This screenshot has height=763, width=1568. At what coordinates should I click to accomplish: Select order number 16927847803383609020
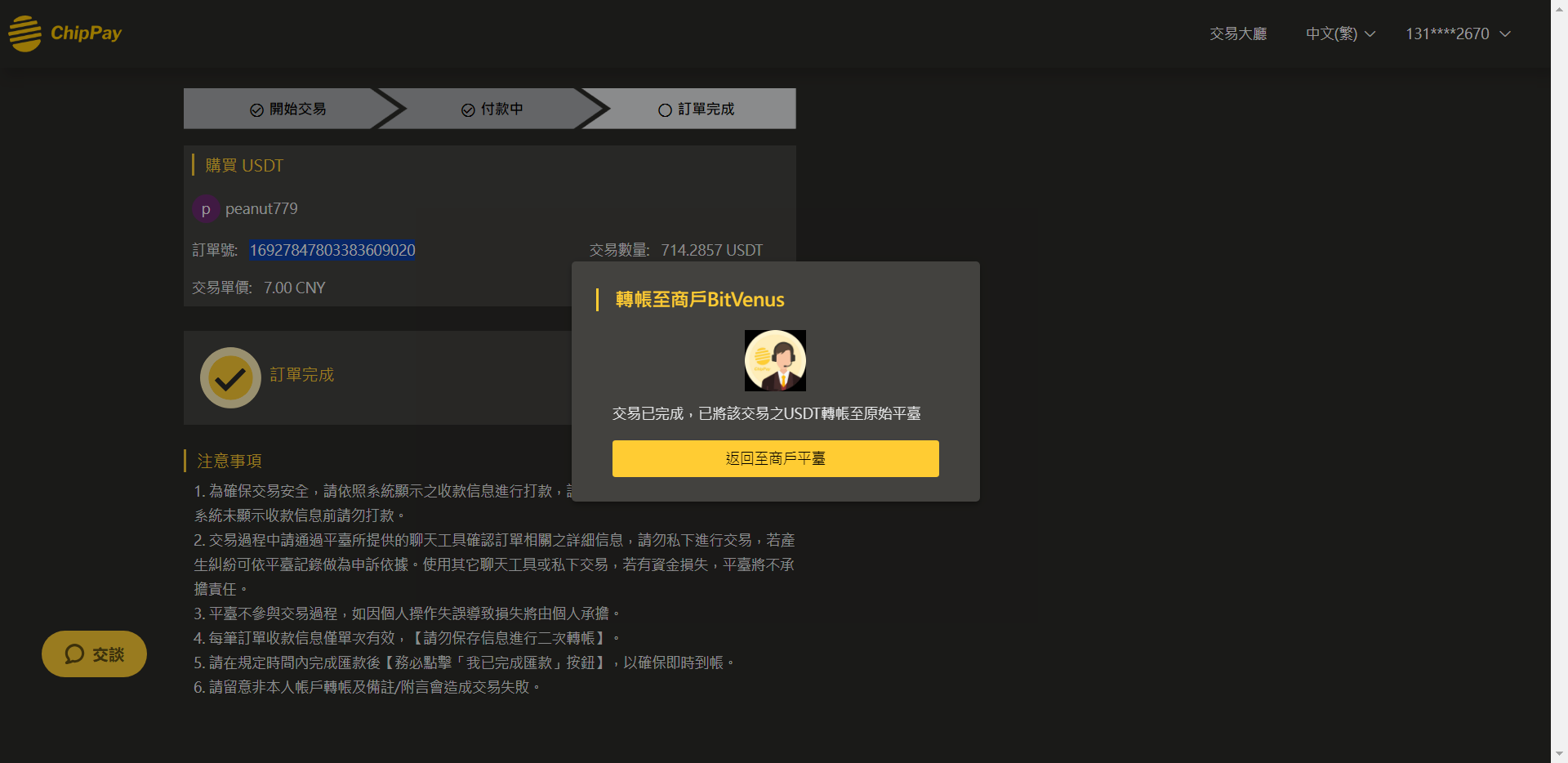click(x=332, y=250)
